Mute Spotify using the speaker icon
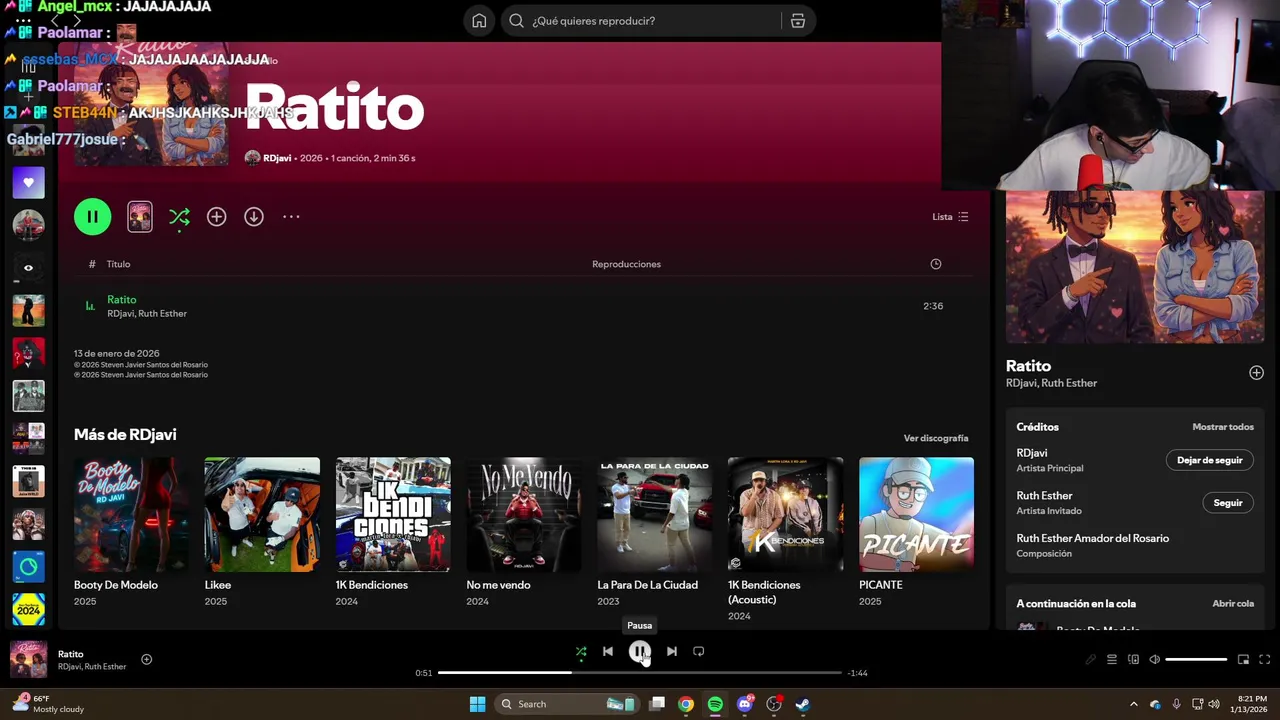The height and width of the screenshot is (720, 1280). pyautogui.click(x=1154, y=660)
